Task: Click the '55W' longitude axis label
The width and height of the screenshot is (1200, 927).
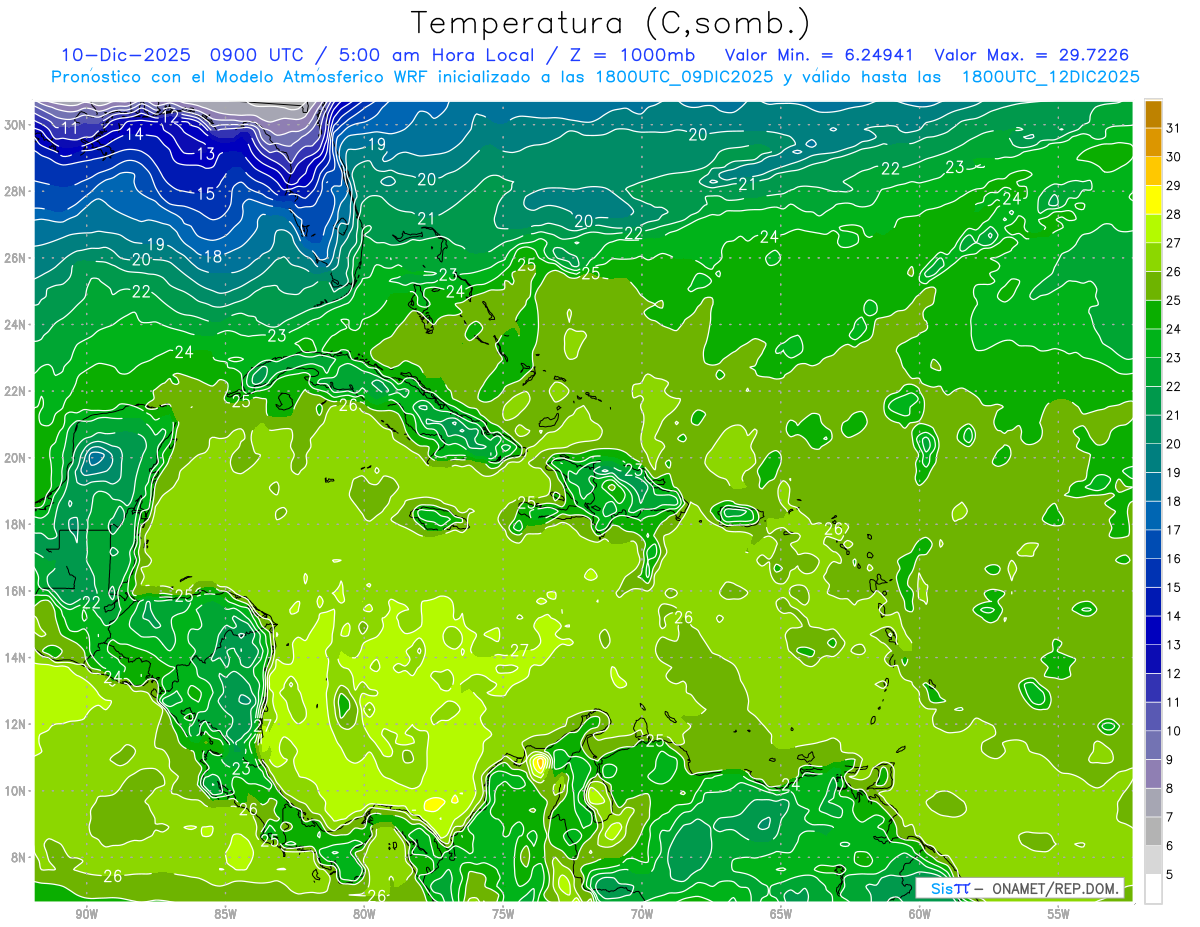Action: (1059, 914)
